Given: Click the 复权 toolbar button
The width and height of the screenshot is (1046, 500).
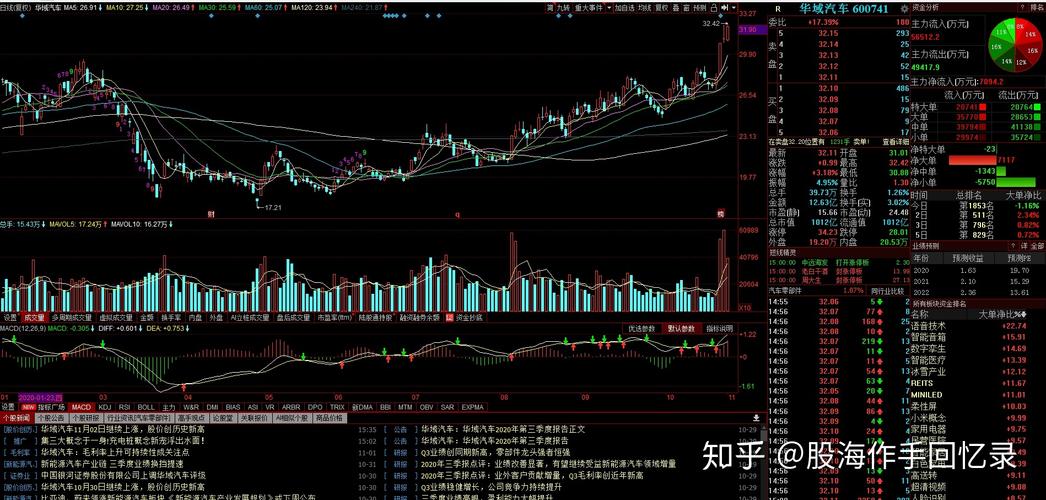Looking at the screenshot, I should point(662,8).
